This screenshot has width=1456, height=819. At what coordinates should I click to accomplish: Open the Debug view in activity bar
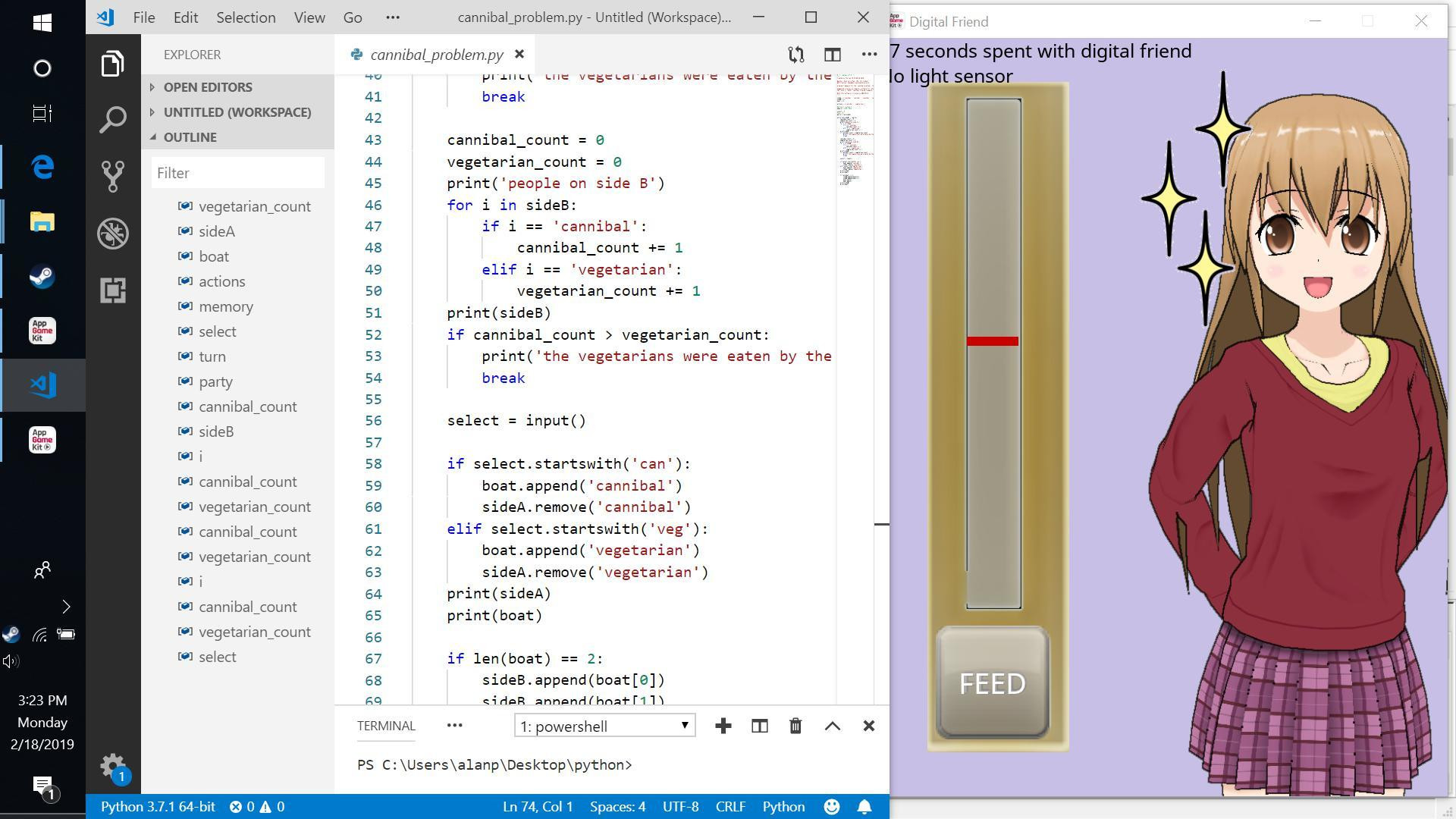pos(113,234)
